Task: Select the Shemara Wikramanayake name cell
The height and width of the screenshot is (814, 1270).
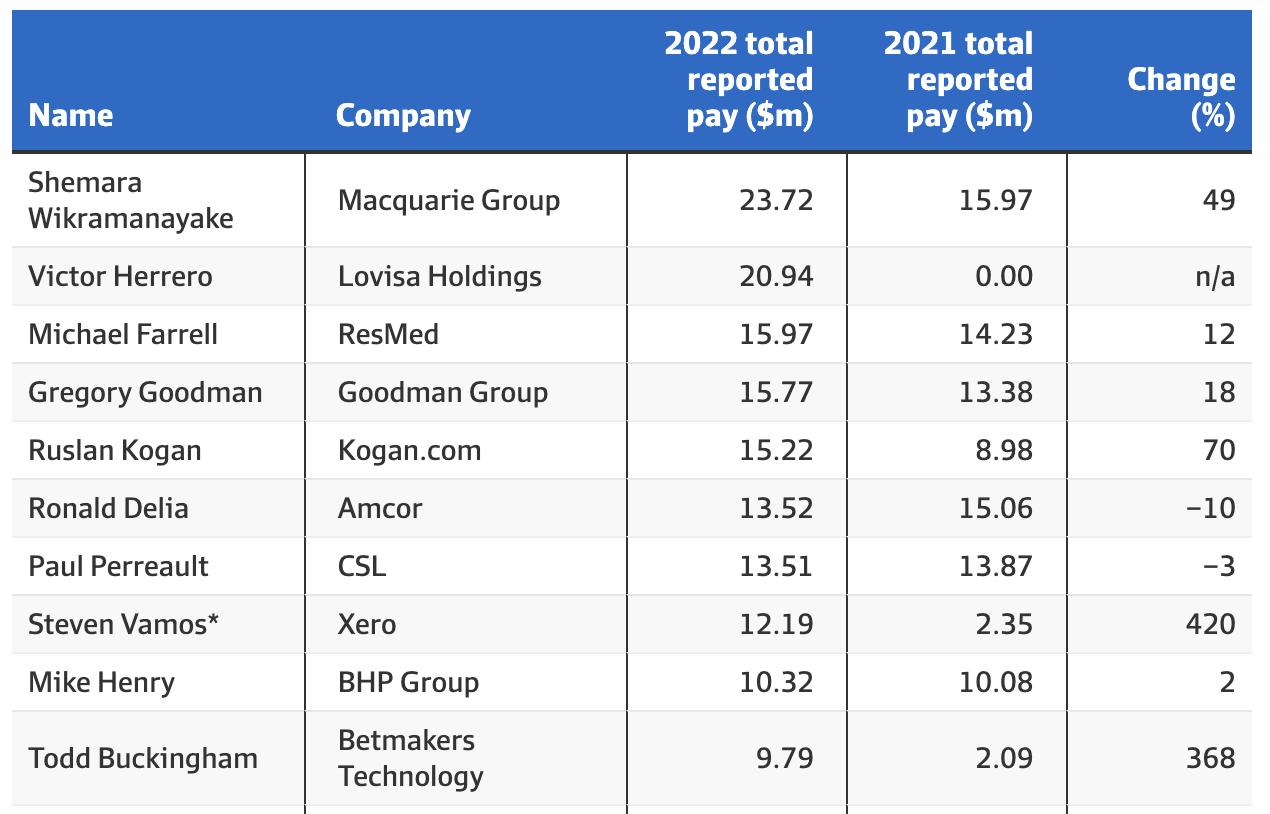Action: pos(130,200)
